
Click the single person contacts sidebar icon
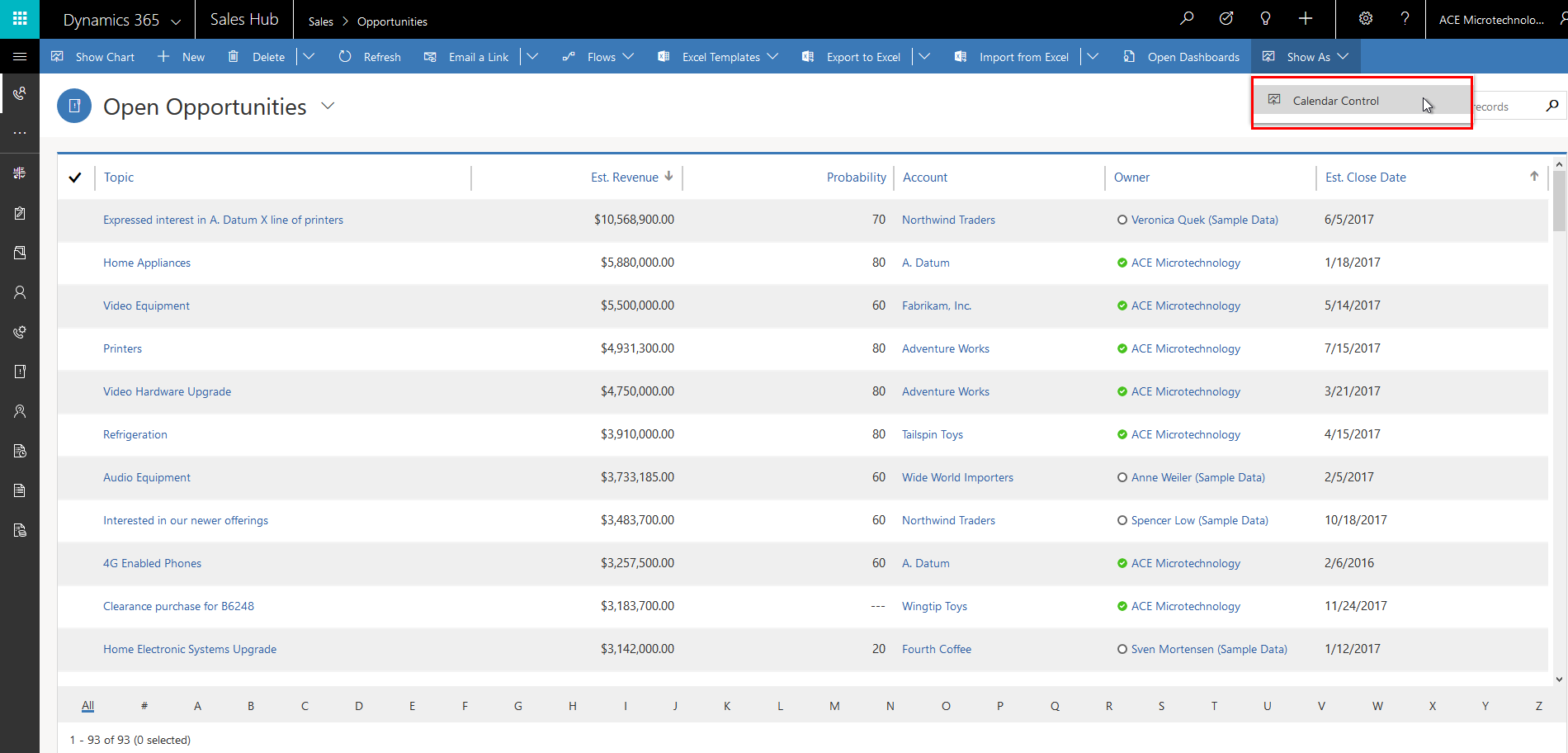pyautogui.click(x=20, y=292)
